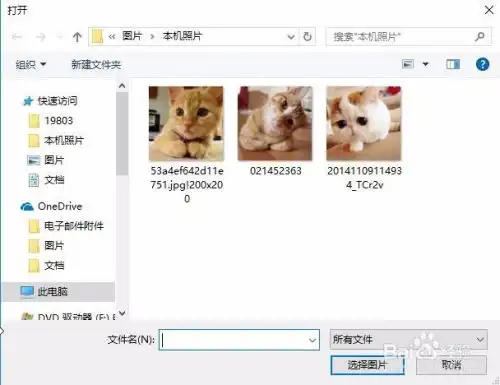The width and height of the screenshot is (500, 385).
Task: Click the 20141109114934_TCr2v file name text
Action: (364, 178)
